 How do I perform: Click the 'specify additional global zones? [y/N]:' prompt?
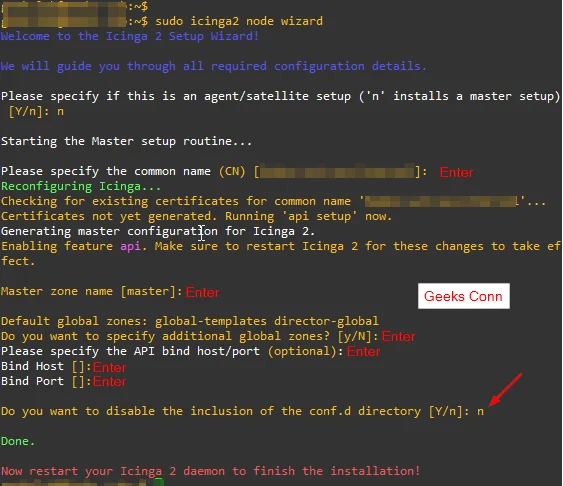coord(189,336)
